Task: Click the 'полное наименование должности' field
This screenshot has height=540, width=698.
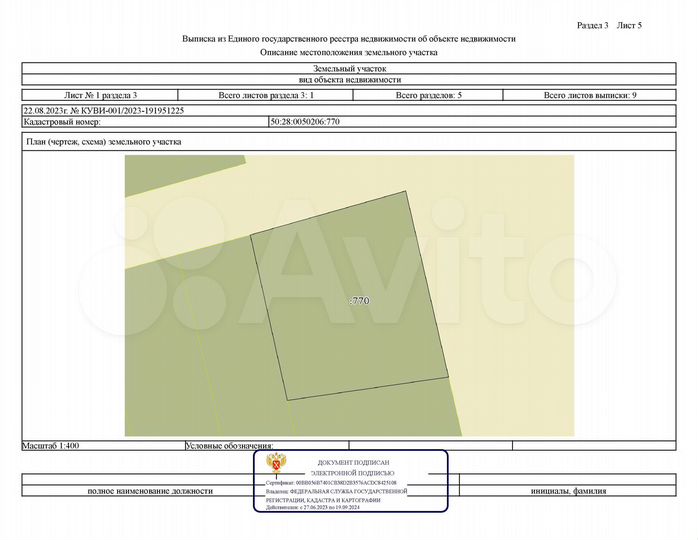Action: point(150,491)
